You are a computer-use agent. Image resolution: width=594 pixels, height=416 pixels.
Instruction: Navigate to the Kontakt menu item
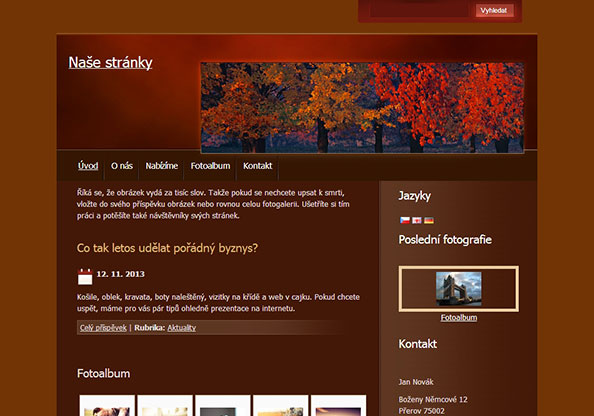(258, 166)
